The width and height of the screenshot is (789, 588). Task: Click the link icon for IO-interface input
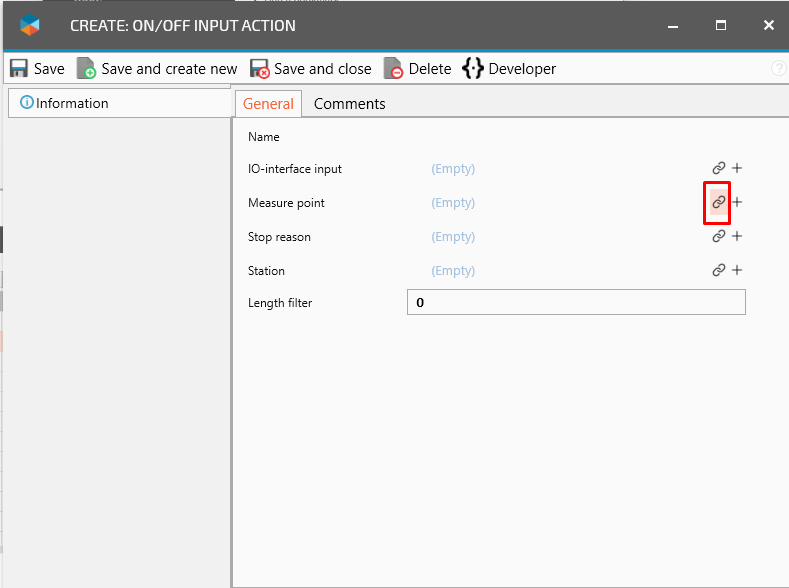pos(718,169)
